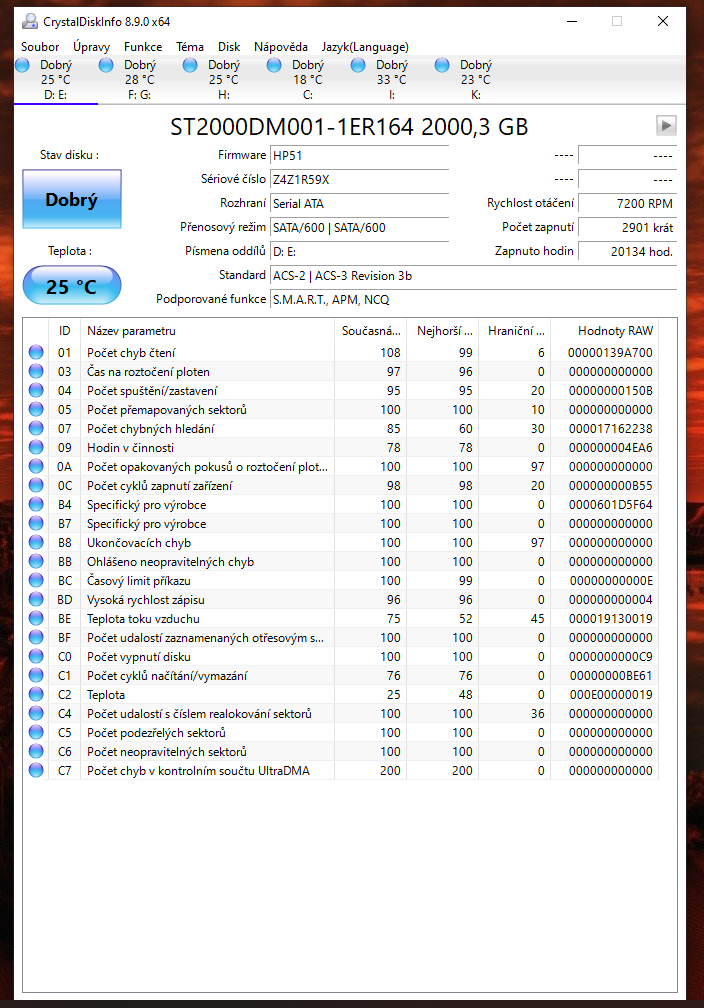704x1008 pixels.
Task: Click the CrystalDiskInfo title bar app icon
Action: (30, 21)
